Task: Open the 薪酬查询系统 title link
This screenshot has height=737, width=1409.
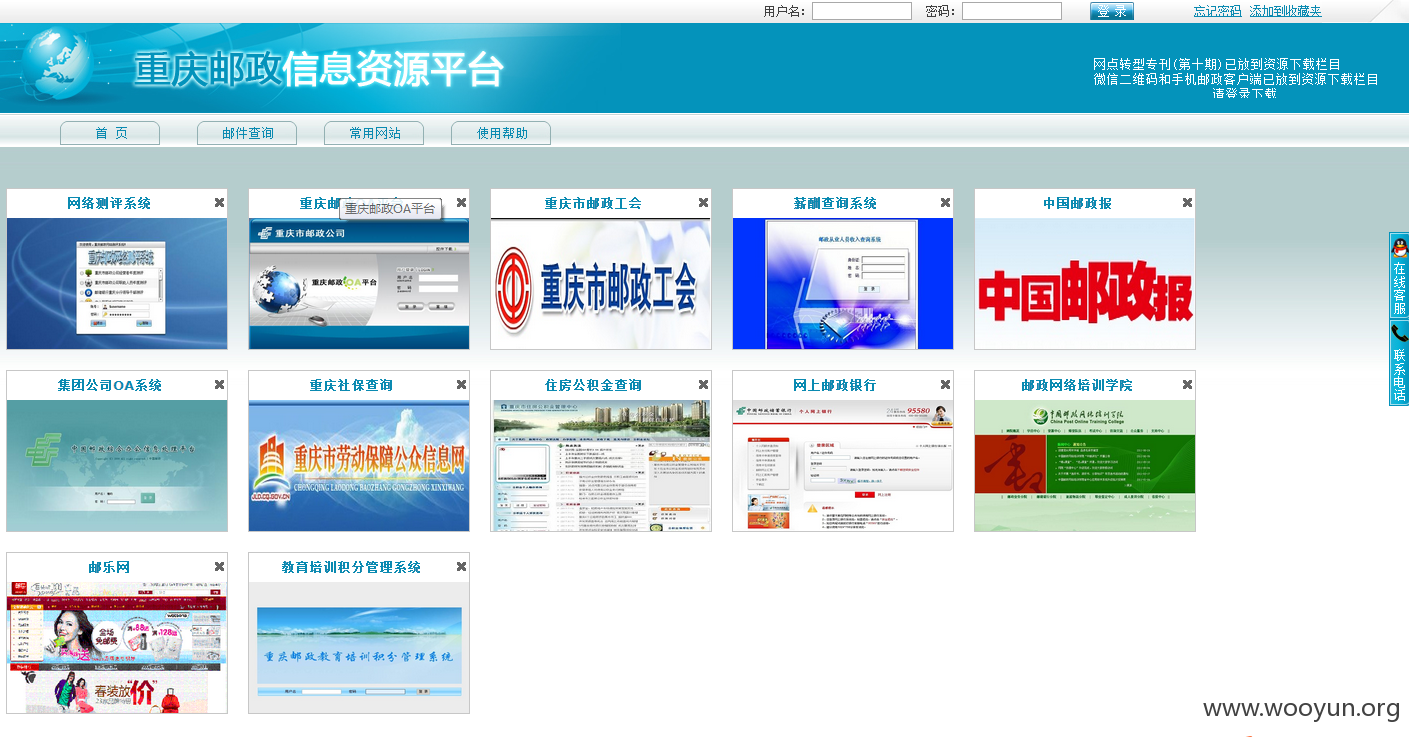Action: [x=835, y=203]
